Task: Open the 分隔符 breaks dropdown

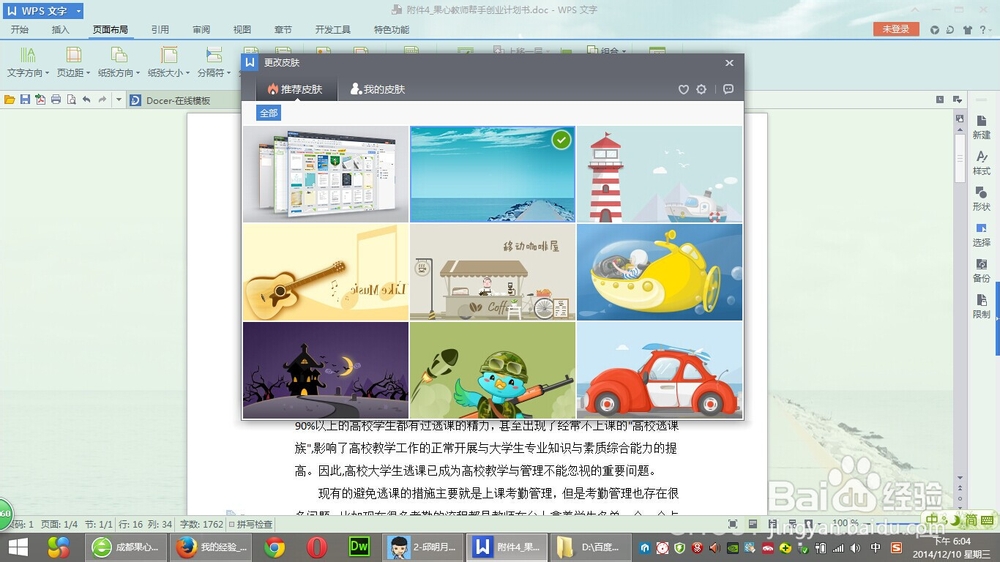Action: pyautogui.click(x=214, y=63)
